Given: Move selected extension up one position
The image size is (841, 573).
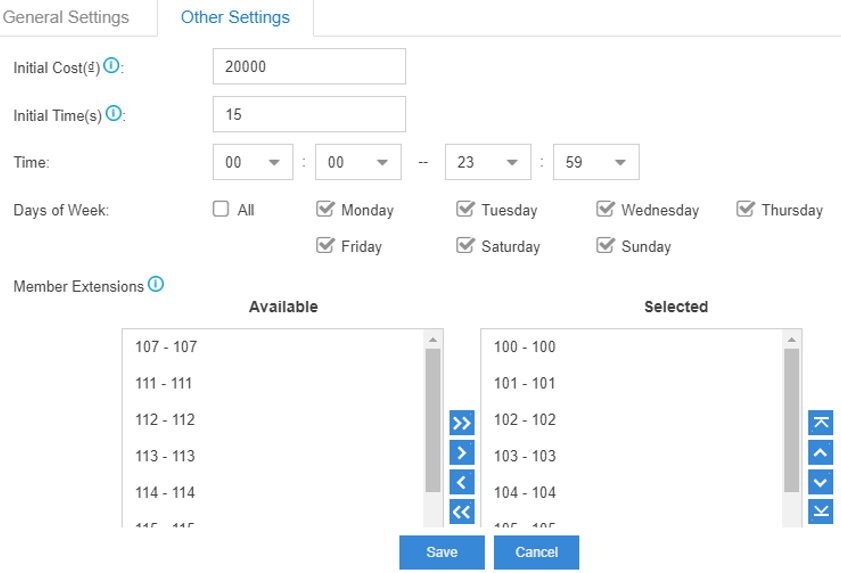Looking at the screenshot, I should [820, 453].
